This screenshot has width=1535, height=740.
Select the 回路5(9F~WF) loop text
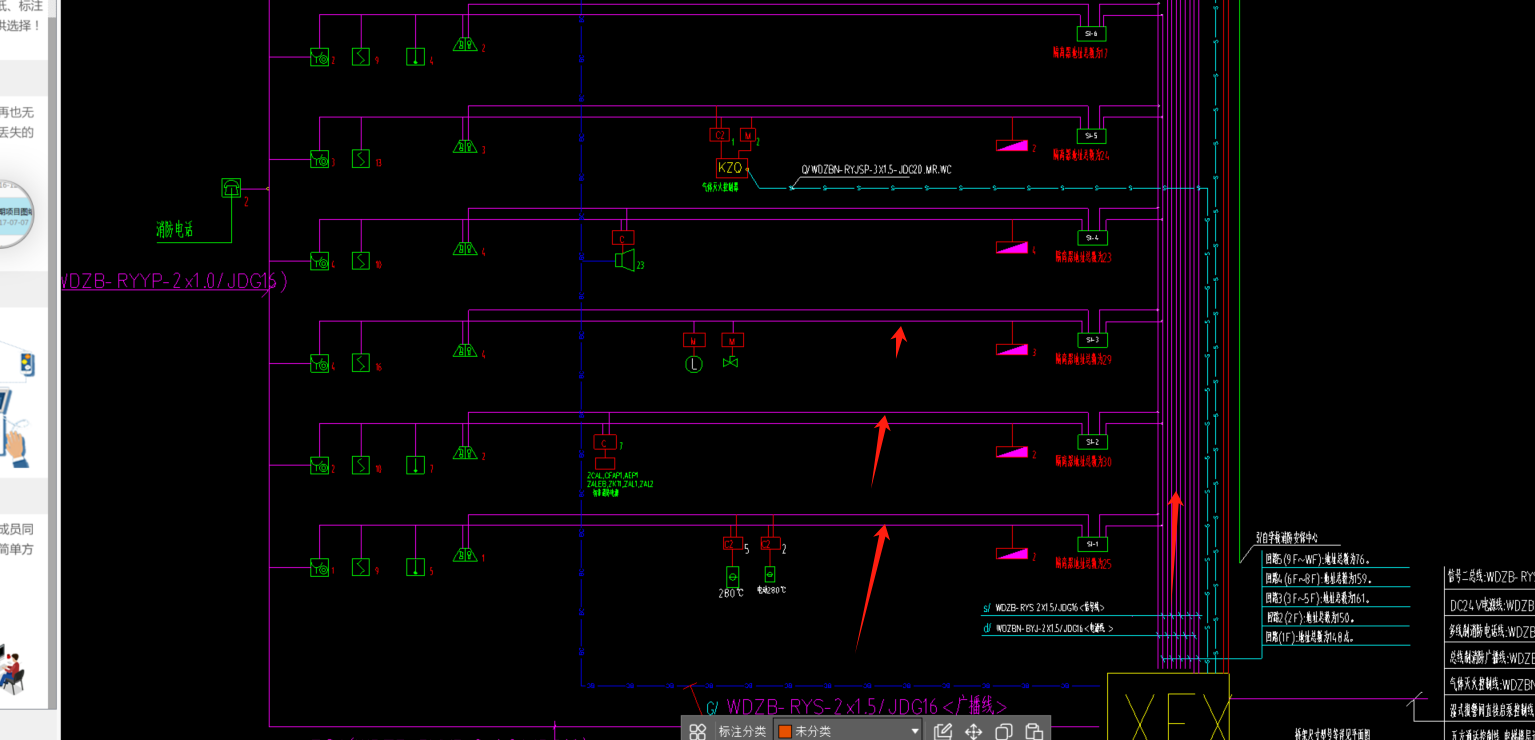(x=1317, y=559)
